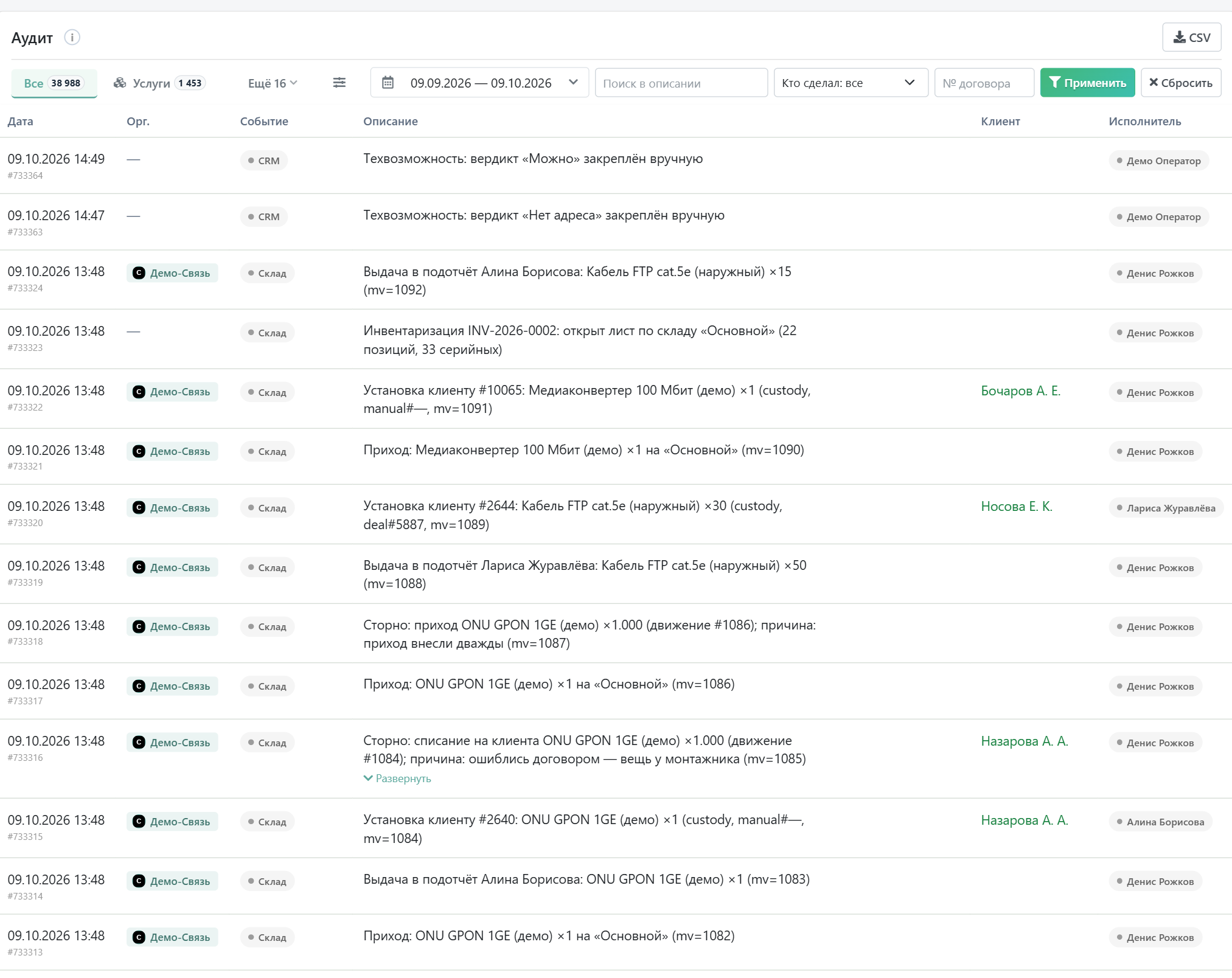The height and width of the screenshot is (978, 1232).
Task: Focus the Поиск в описании search field
Action: click(681, 83)
